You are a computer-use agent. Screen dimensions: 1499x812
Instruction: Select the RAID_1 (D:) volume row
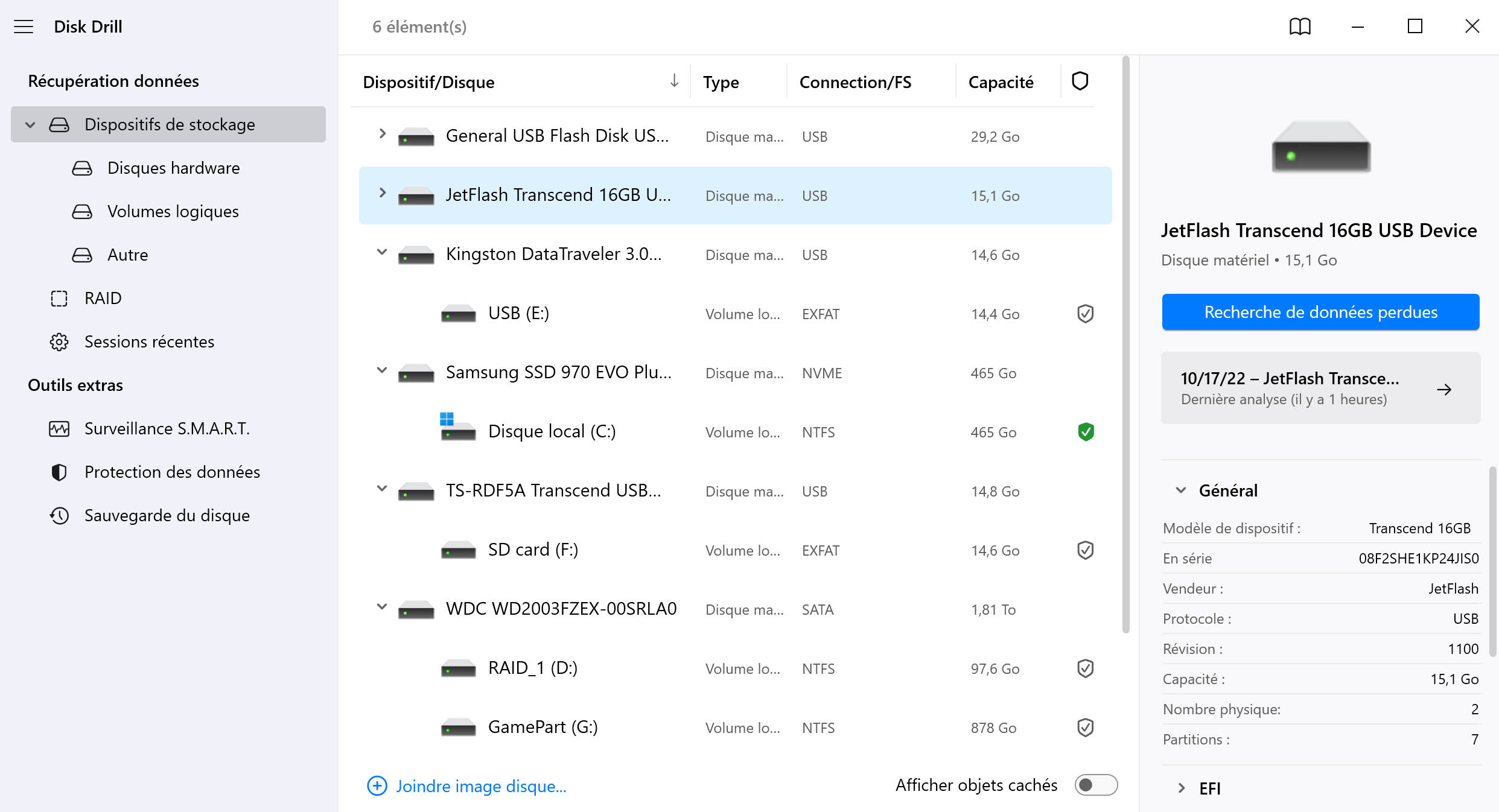[735, 668]
